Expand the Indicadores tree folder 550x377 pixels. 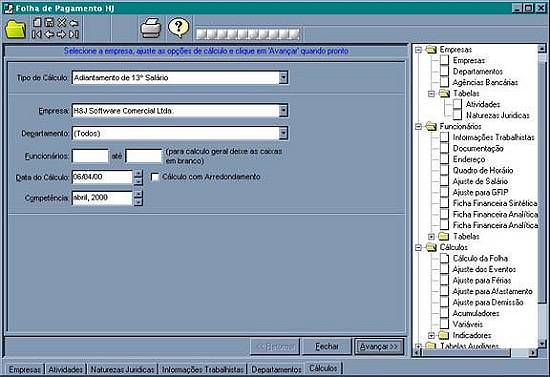[x=431, y=336]
